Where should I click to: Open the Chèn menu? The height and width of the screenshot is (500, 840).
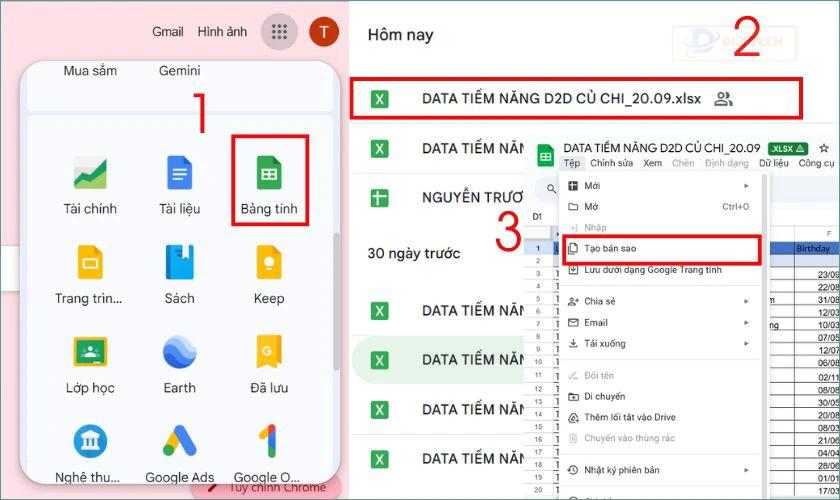coord(683,163)
